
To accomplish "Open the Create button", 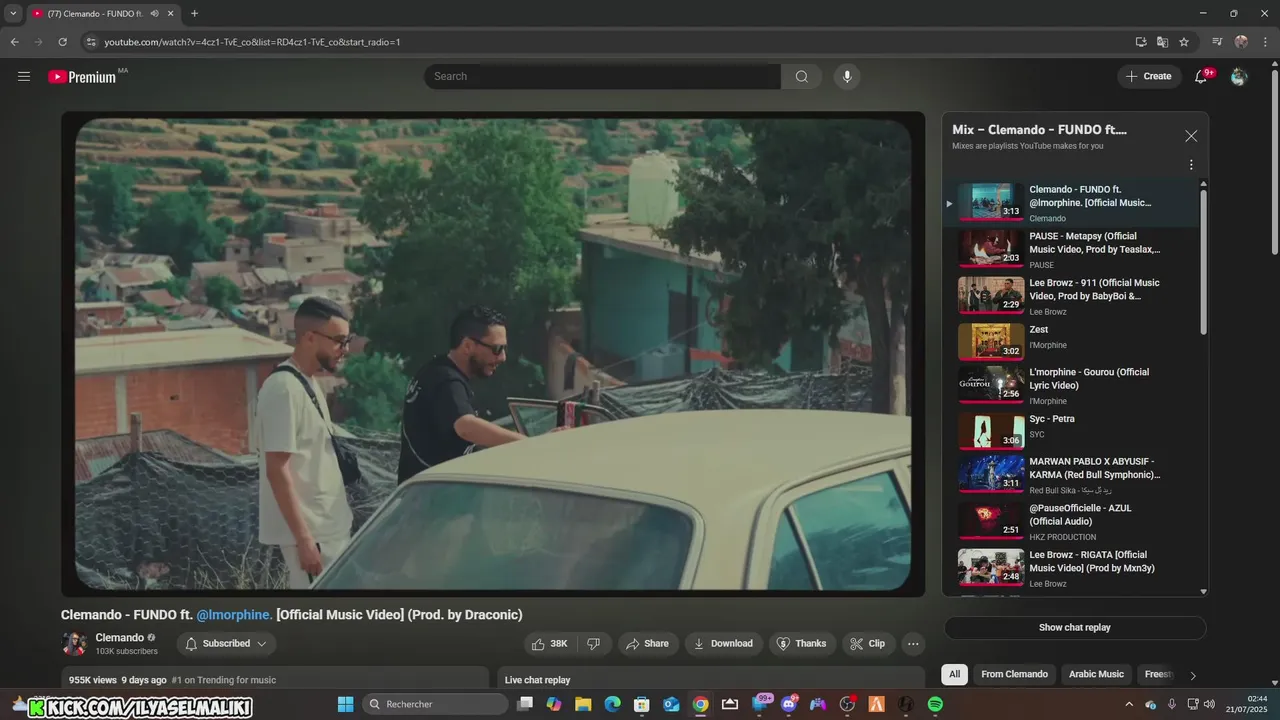I will pos(1149,76).
